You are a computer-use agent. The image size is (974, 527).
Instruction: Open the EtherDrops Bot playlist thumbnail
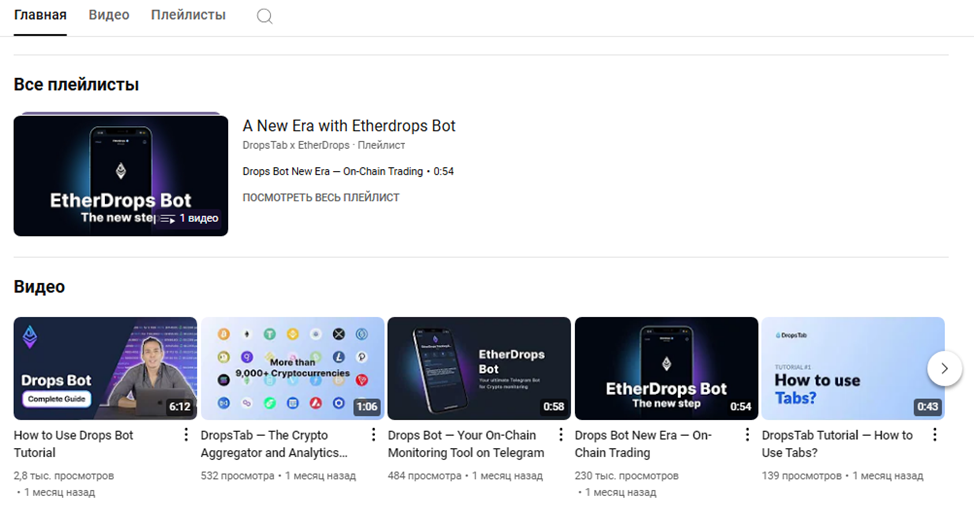(x=121, y=175)
